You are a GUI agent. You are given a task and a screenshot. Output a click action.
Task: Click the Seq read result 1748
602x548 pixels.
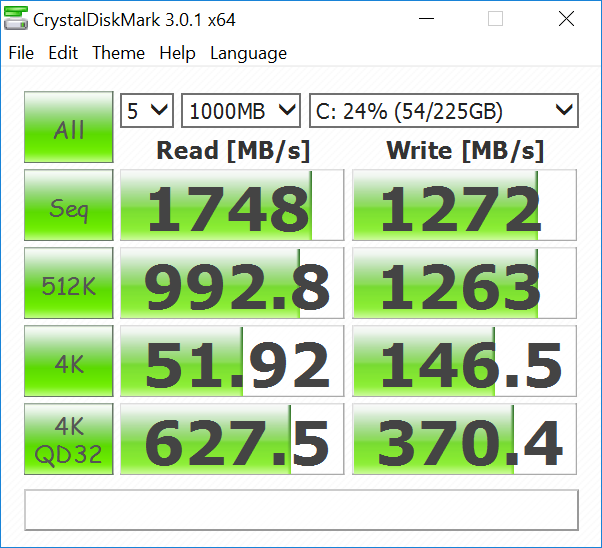tap(232, 205)
